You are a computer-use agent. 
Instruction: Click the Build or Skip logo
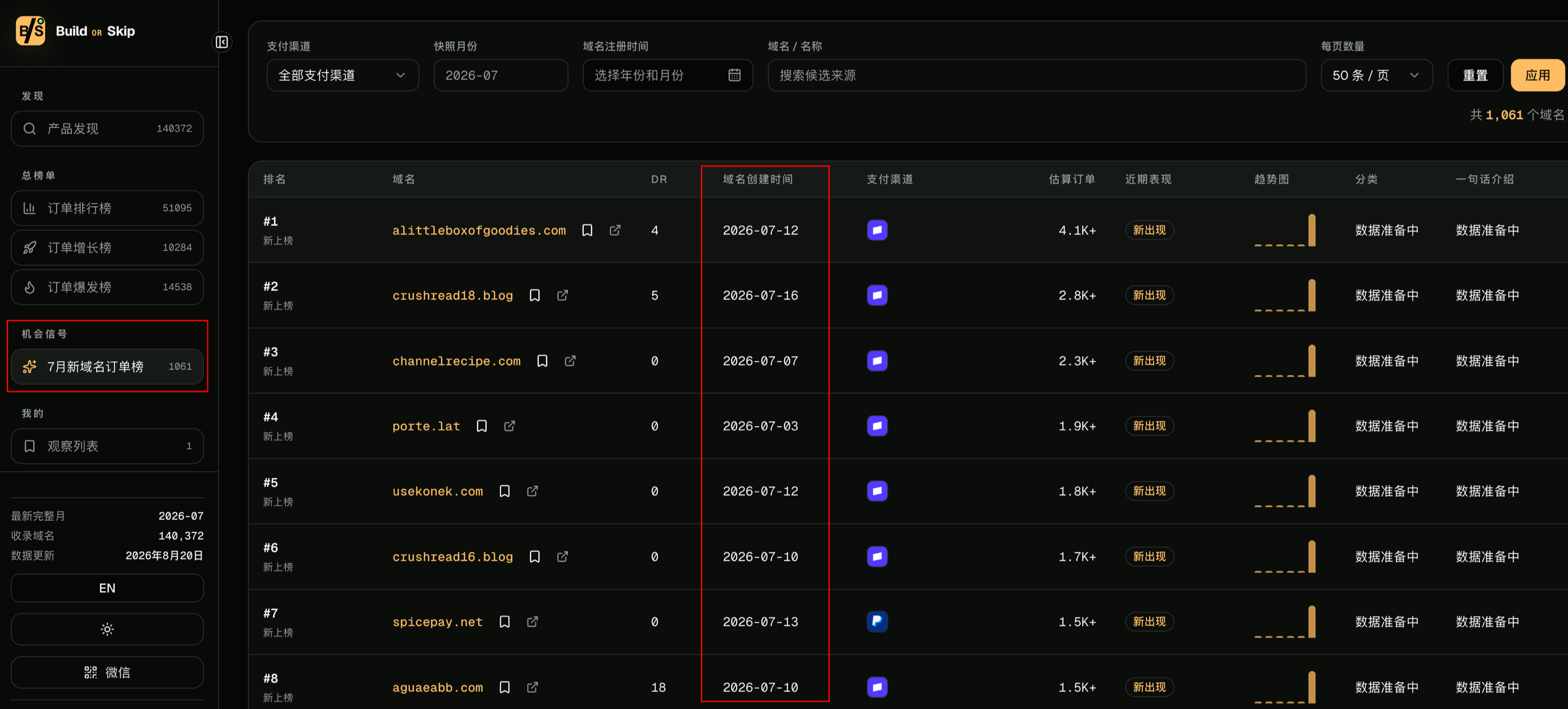click(x=76, y=30)
